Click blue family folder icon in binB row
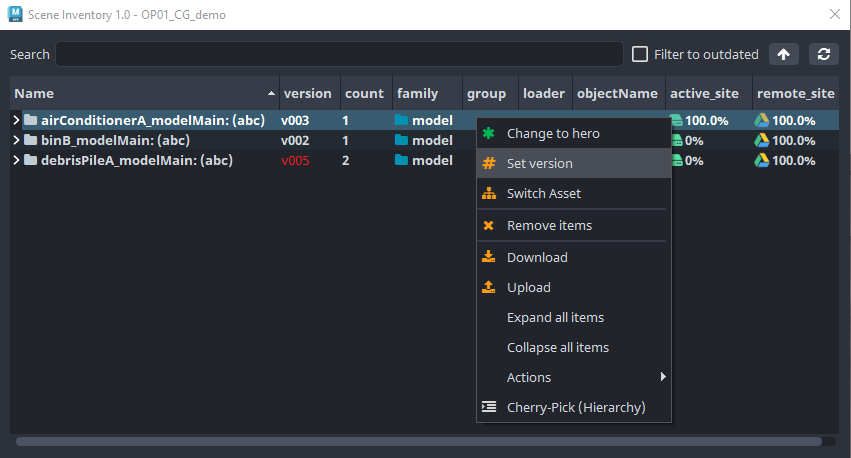Image resolution: width=851 pixels, height=458 pixels. pos(401,140)
